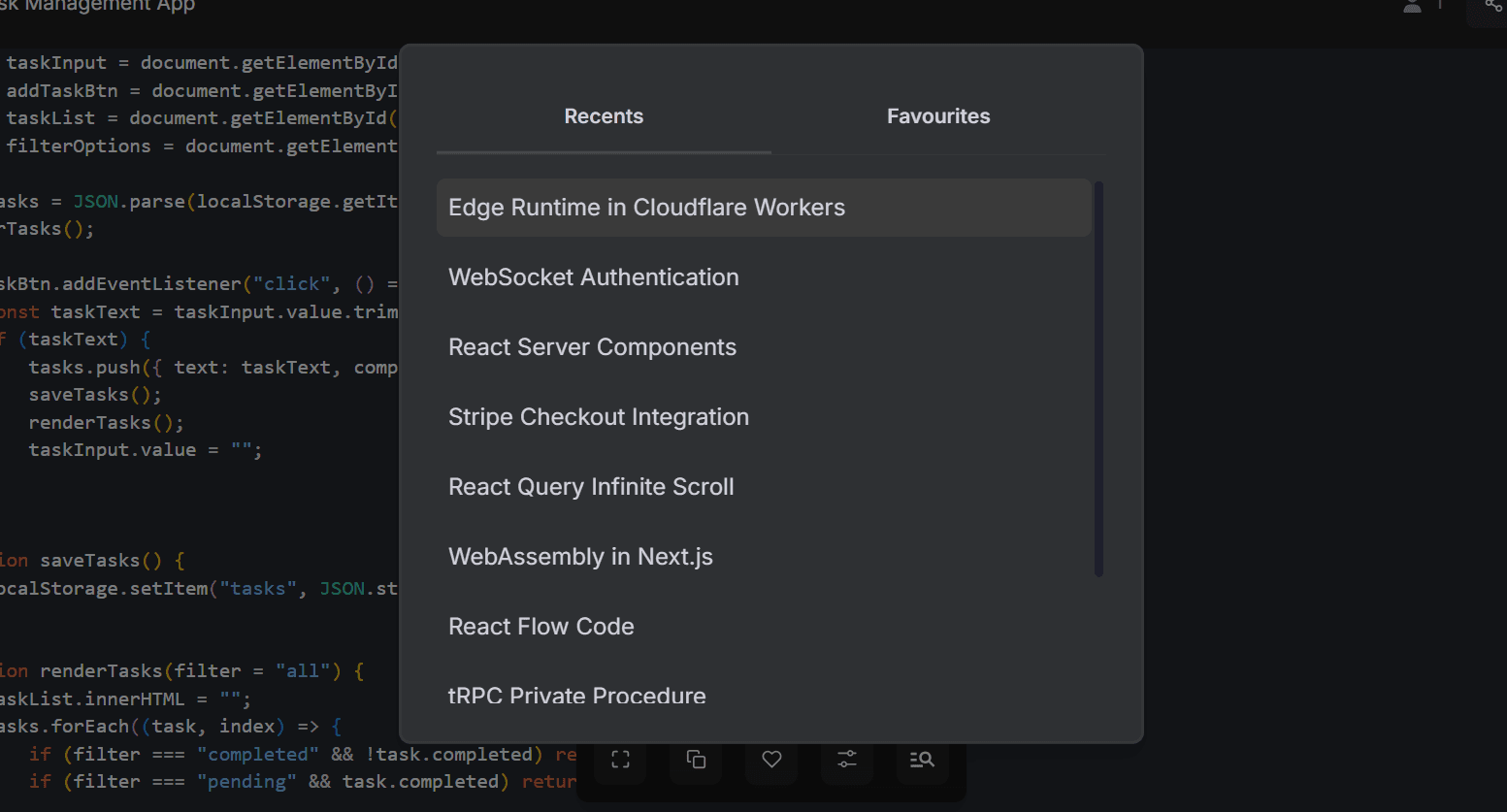Switch to the Favourites tab
1507x812 pixels.
point(938,116)
